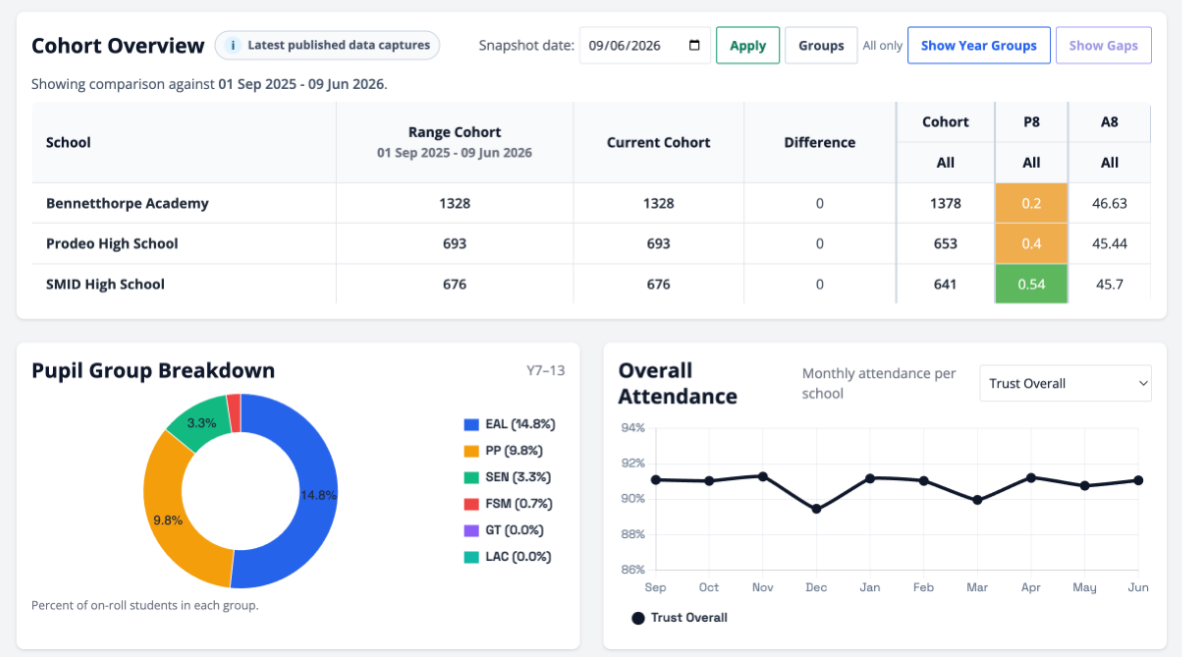This screenshot has width=1182, height=658.
Task: Click the Nov data point on attendance chart
Action: (763, 476)
